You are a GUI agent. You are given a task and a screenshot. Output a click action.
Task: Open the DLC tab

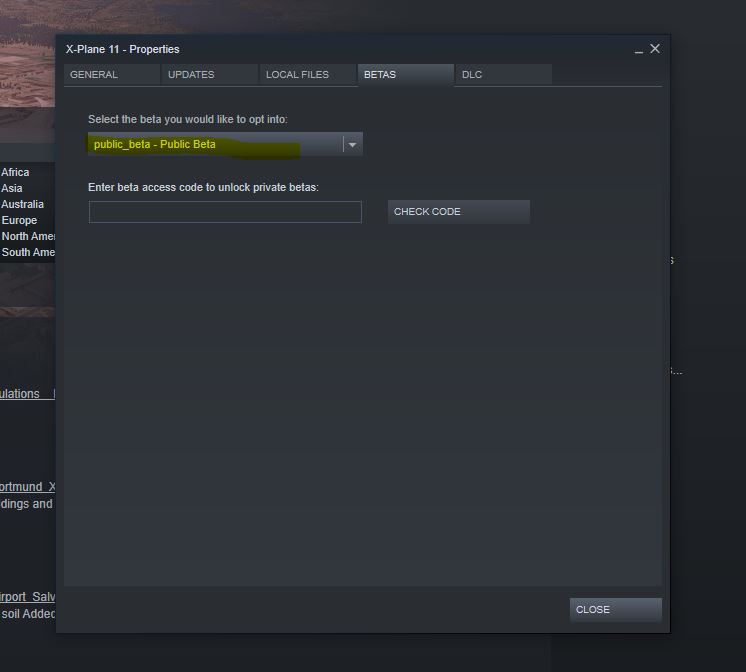504,75
